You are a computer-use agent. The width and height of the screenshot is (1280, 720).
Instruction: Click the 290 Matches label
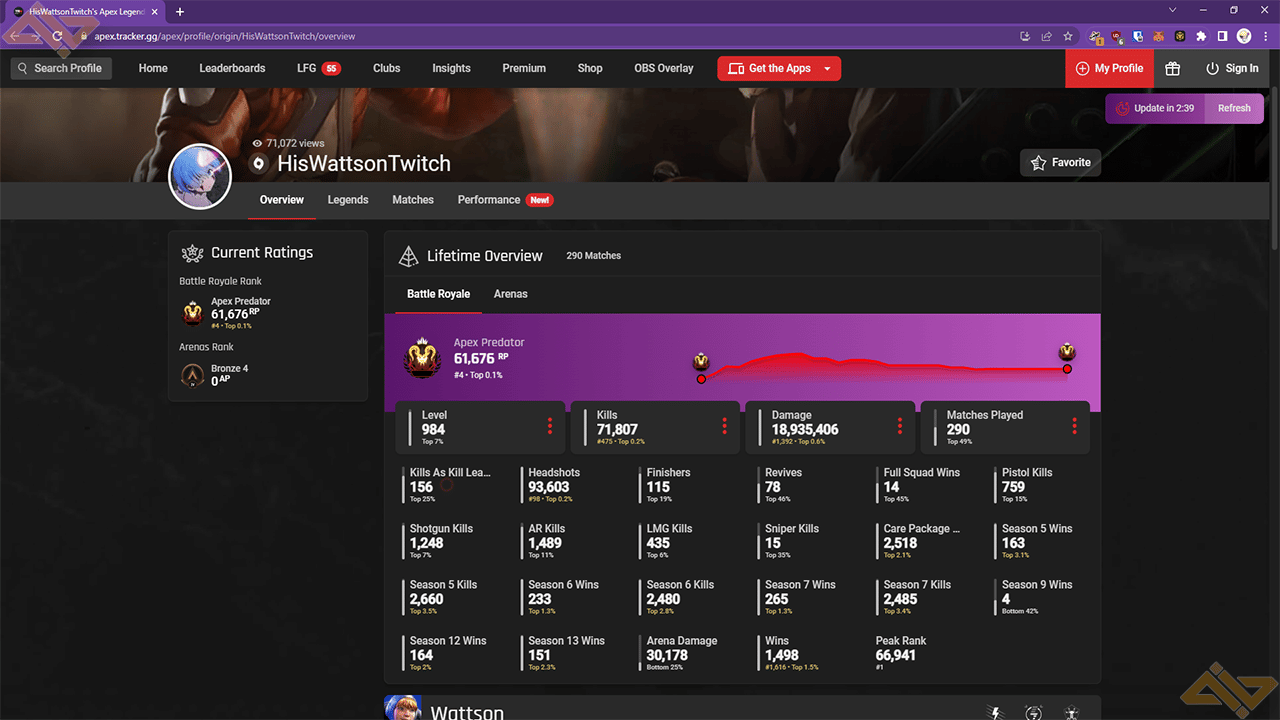click(x=593, y=256)
